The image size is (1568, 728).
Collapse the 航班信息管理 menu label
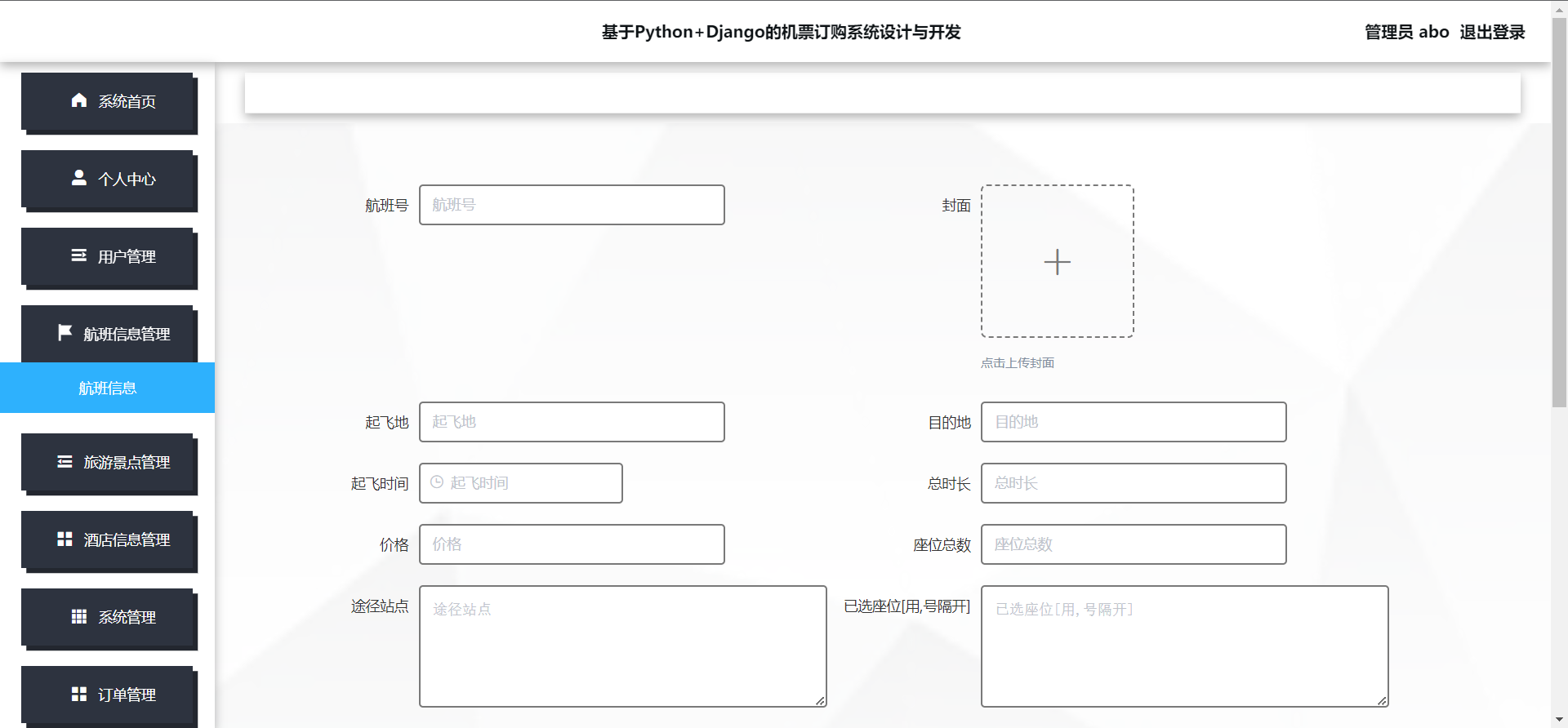coord(127,334)
